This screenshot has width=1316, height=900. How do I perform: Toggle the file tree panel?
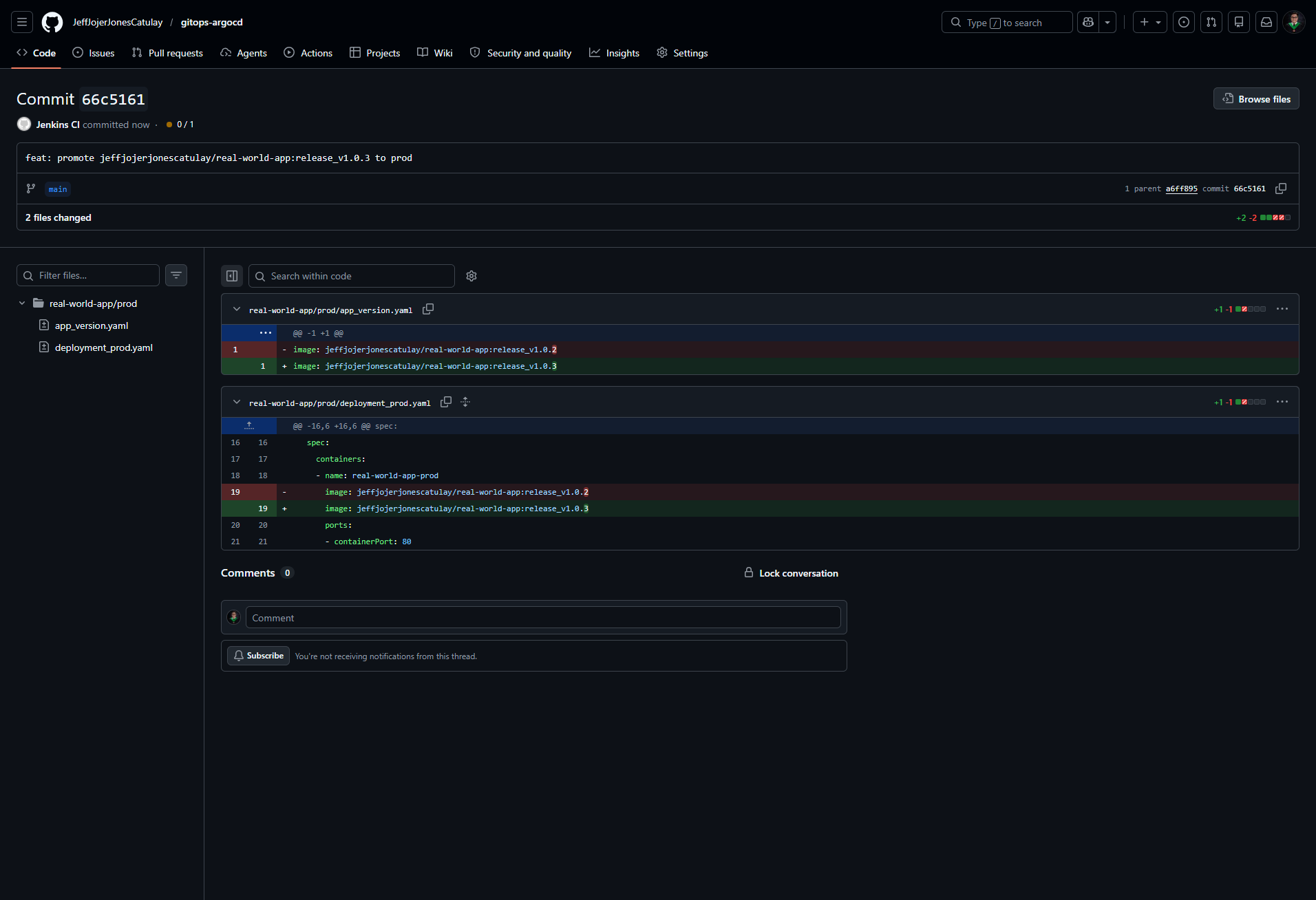coord(232,276)
